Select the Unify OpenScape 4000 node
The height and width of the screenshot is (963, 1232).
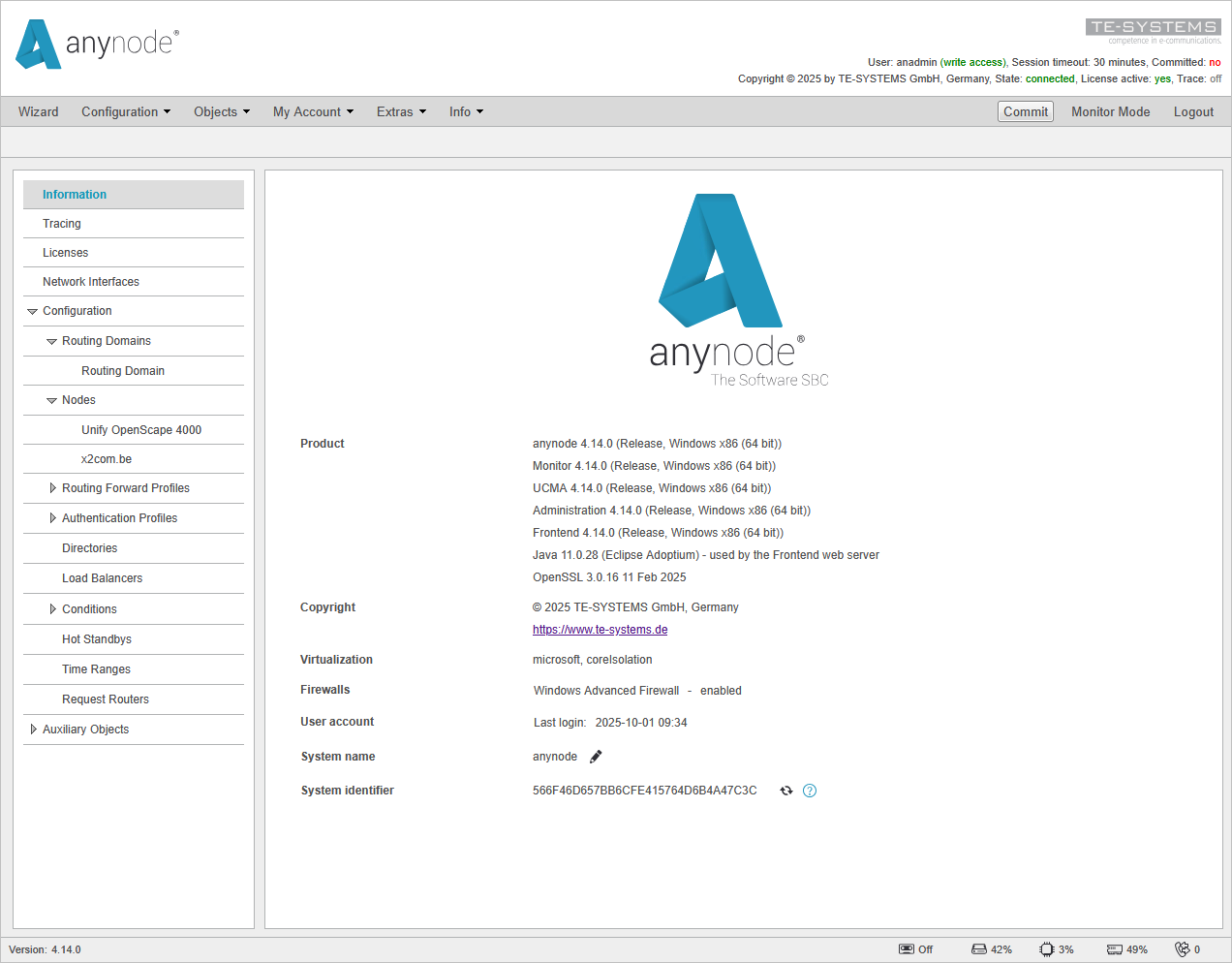141,429
